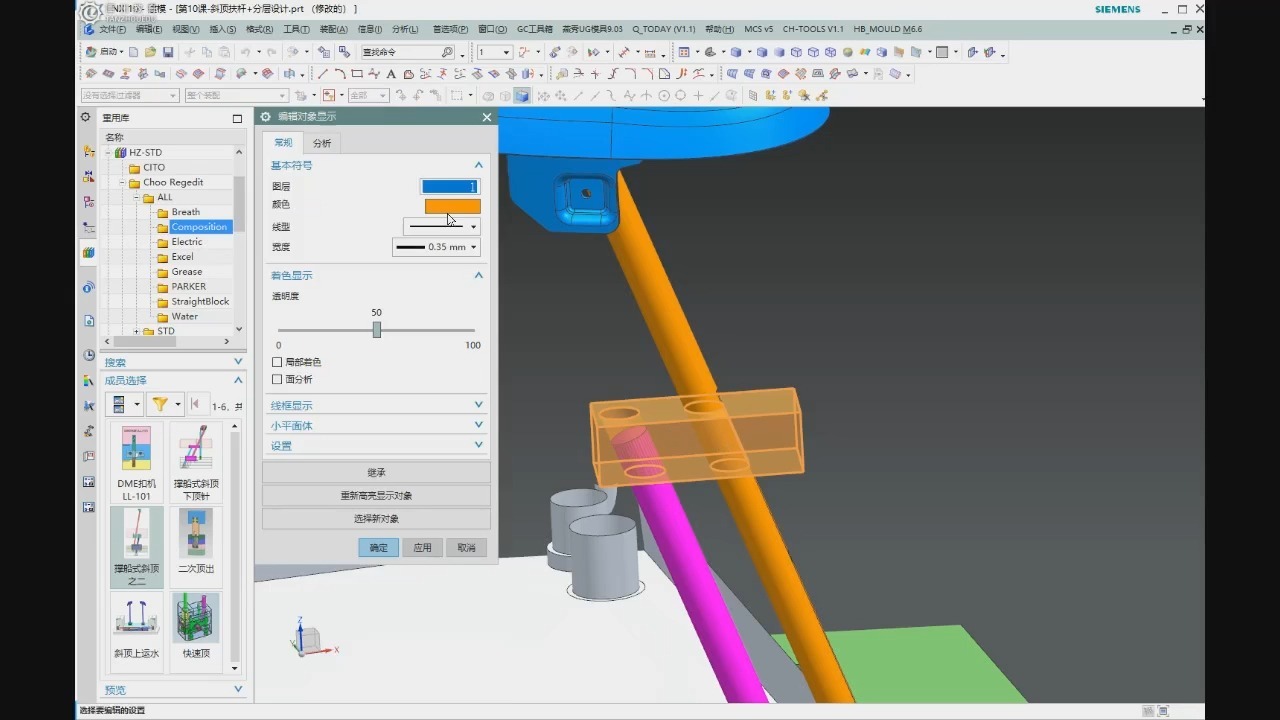Collapse the Choo Regedit tree node
Viewport: 1280px width, 720px height.
(122, 183)
